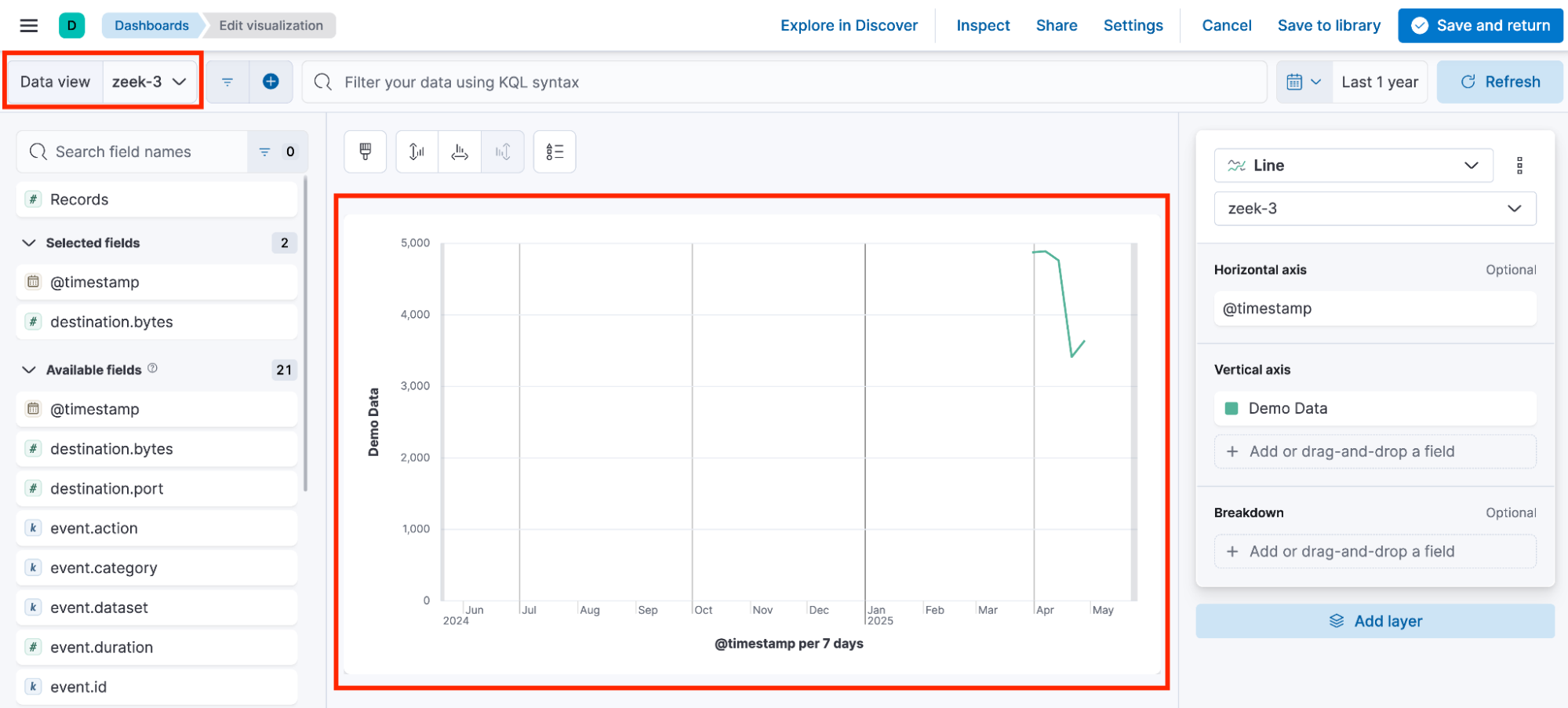Click the green line in the chart
The image size is (1568, 708).
1065,306
